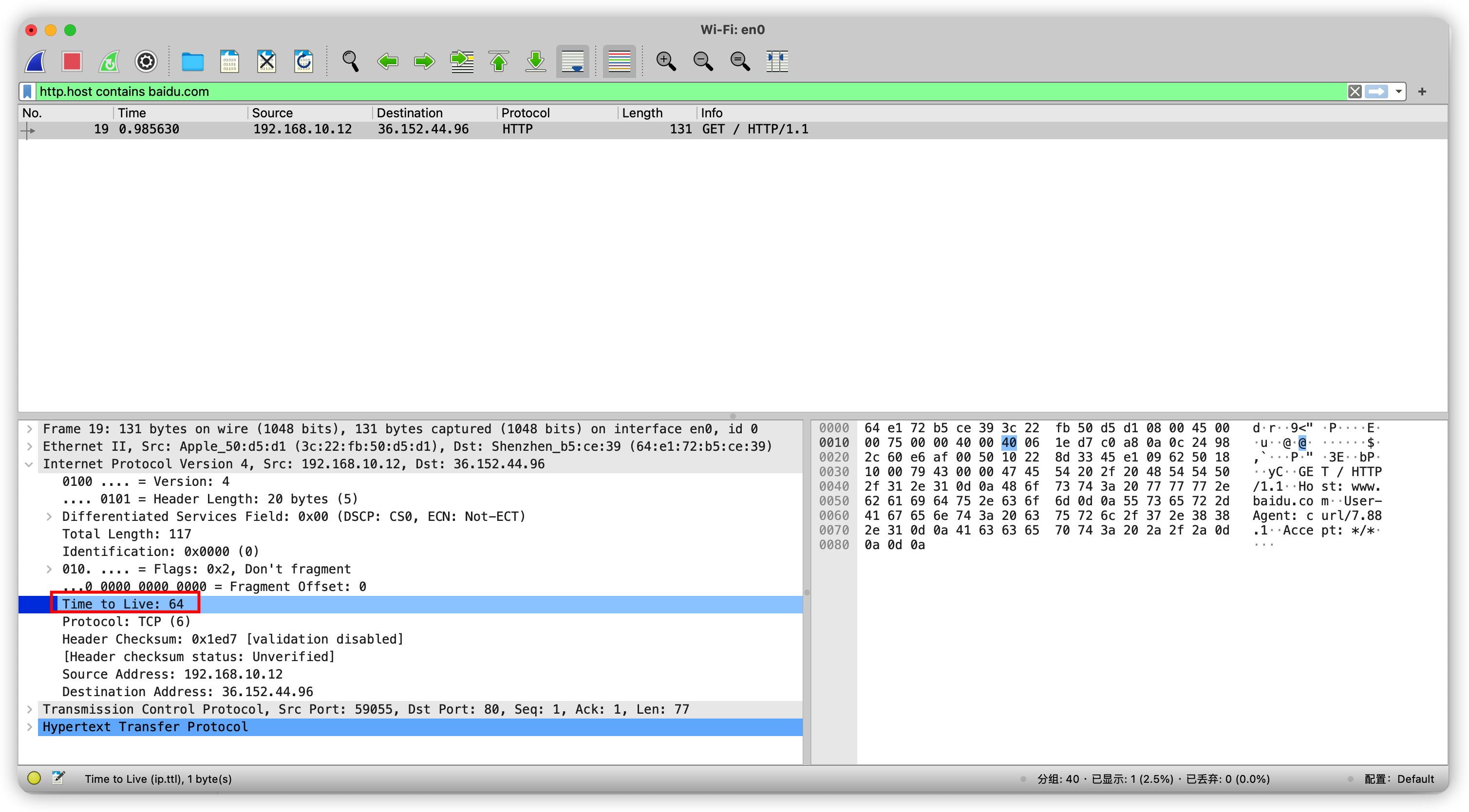This screenshot has width=1469, height=812.
Task: Expand Transmission Control Protocol details
Action: point(30,709)
